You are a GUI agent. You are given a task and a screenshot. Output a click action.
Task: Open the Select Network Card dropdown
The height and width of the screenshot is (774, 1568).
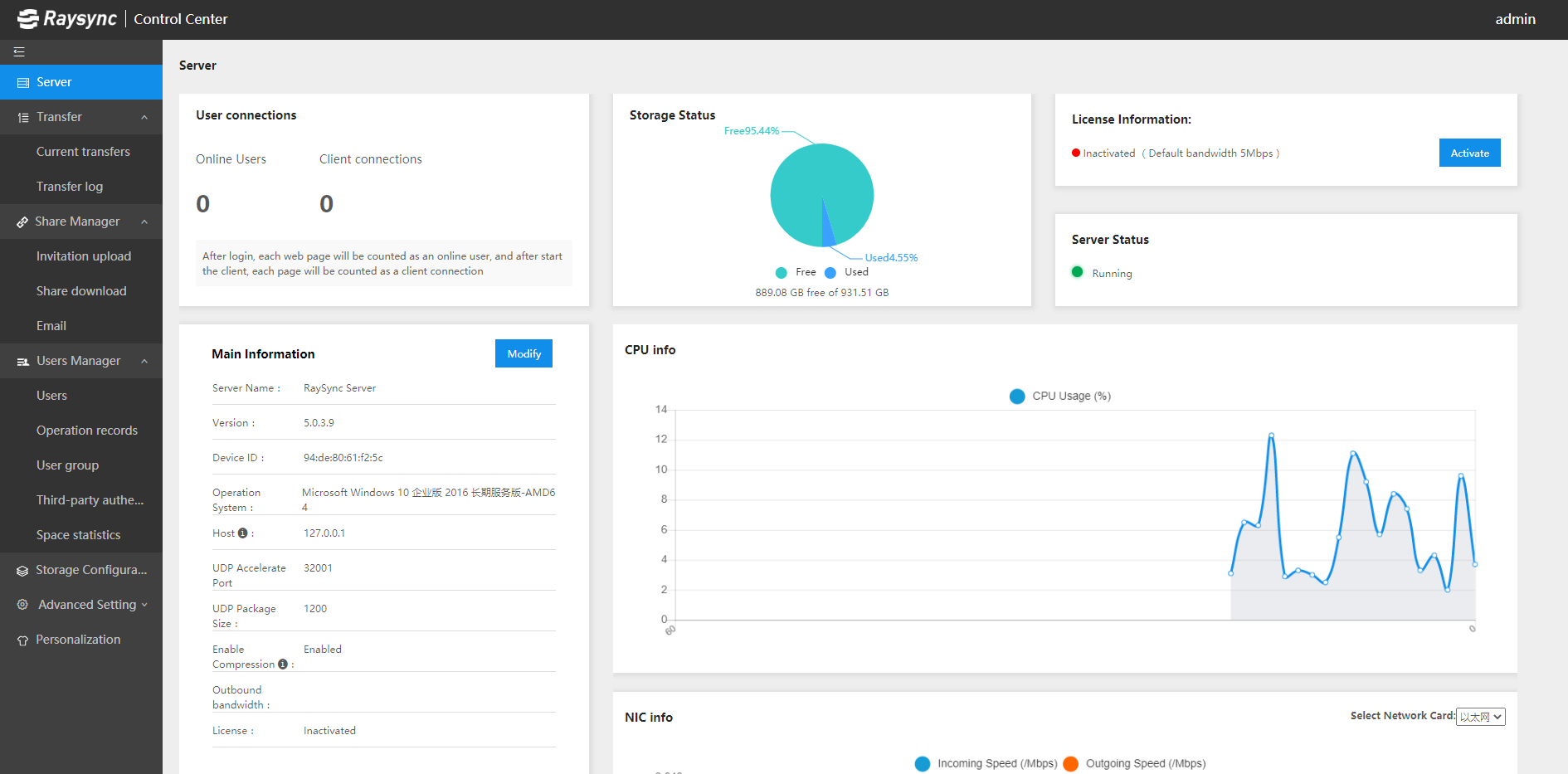pos(1481,717)
